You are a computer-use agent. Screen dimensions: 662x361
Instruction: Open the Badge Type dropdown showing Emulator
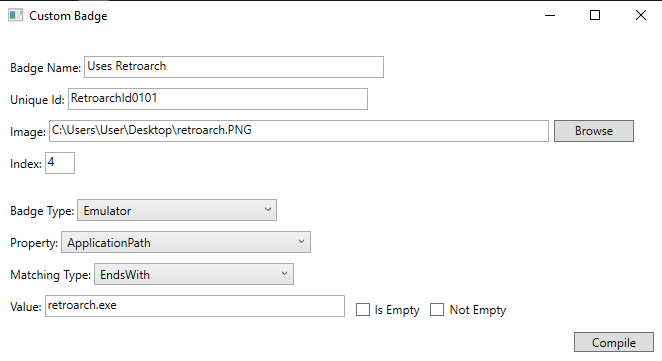click(177, 210)
